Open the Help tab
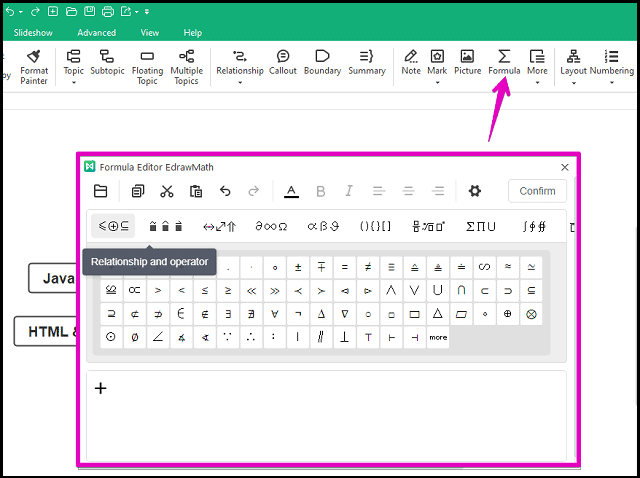640x478 pixels. pos(193,33)
